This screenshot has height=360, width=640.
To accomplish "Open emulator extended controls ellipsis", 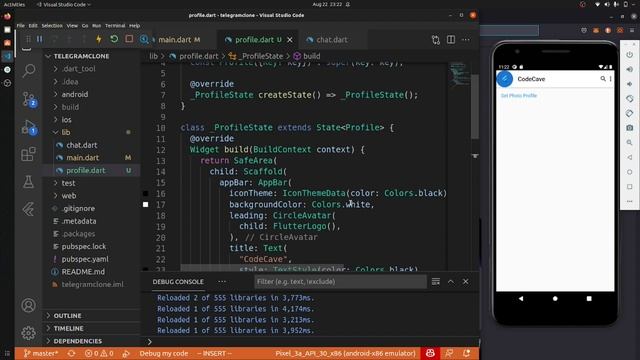I will tap(629, 201).
